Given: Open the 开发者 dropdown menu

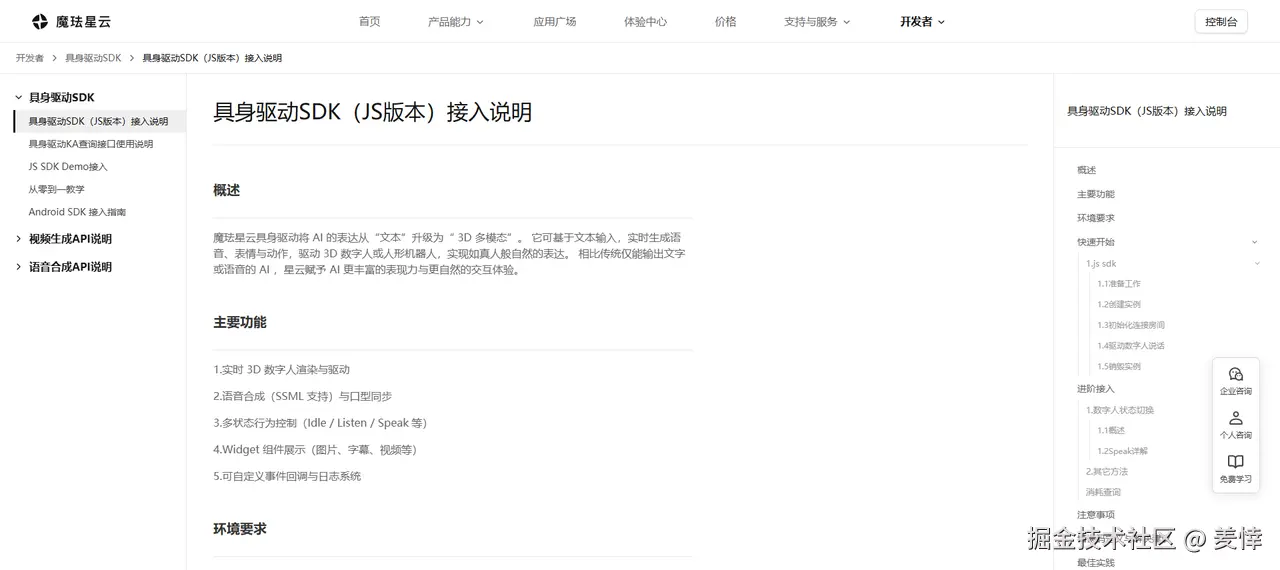Looking at the screenshot, I should 922,21.
